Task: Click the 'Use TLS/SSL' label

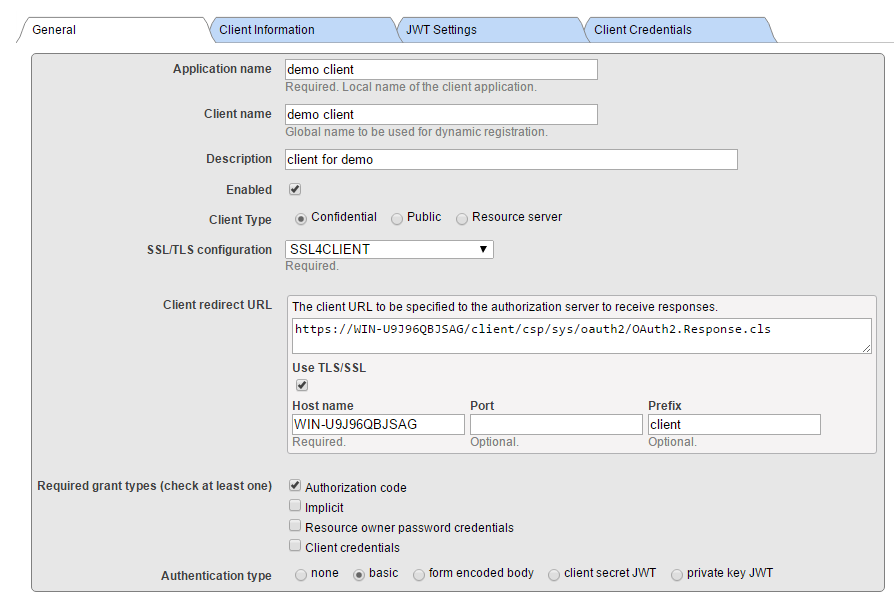Action: pyautogui.click(x=329, y=368)
